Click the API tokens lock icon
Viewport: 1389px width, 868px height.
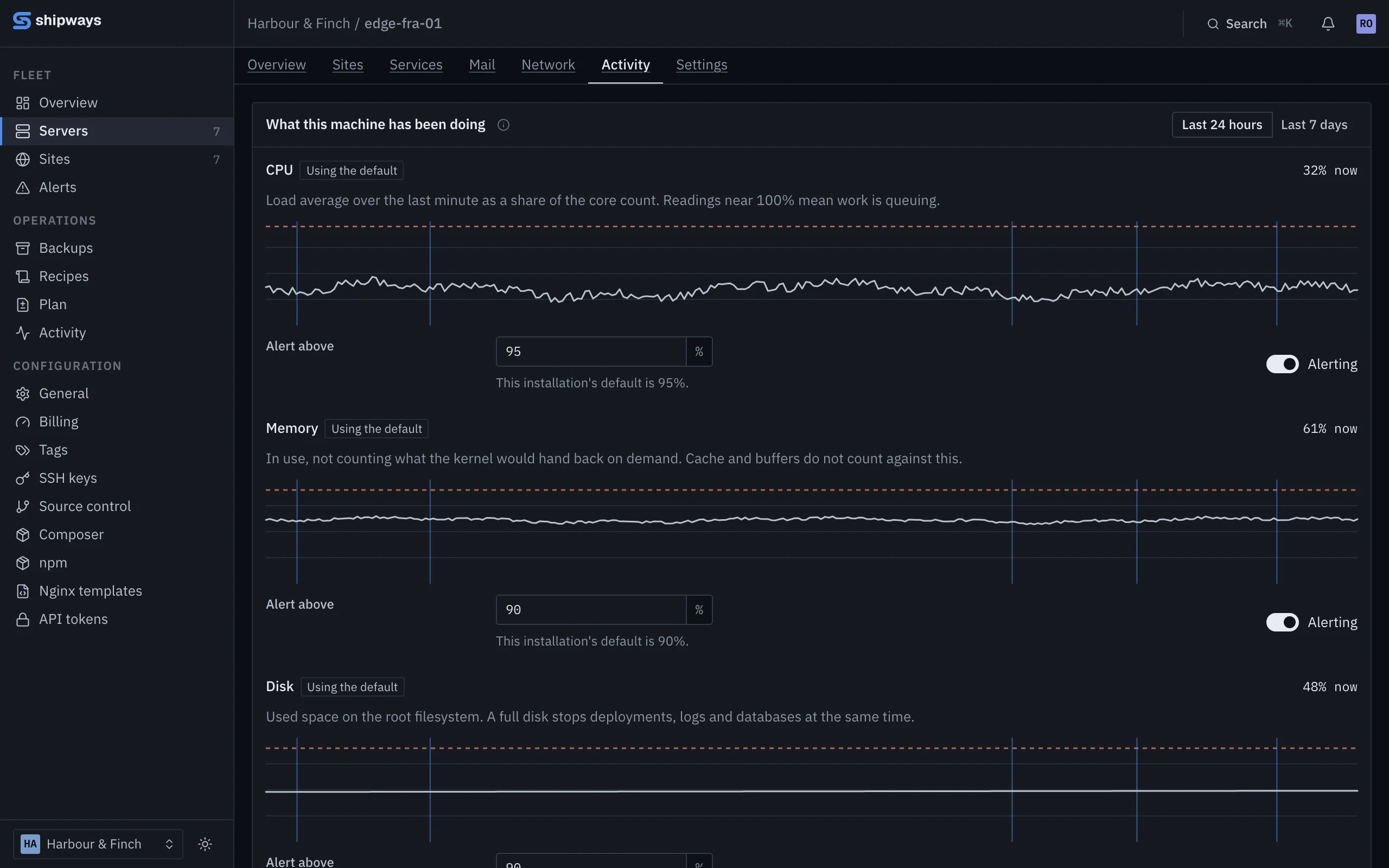(x=23, y=619)
